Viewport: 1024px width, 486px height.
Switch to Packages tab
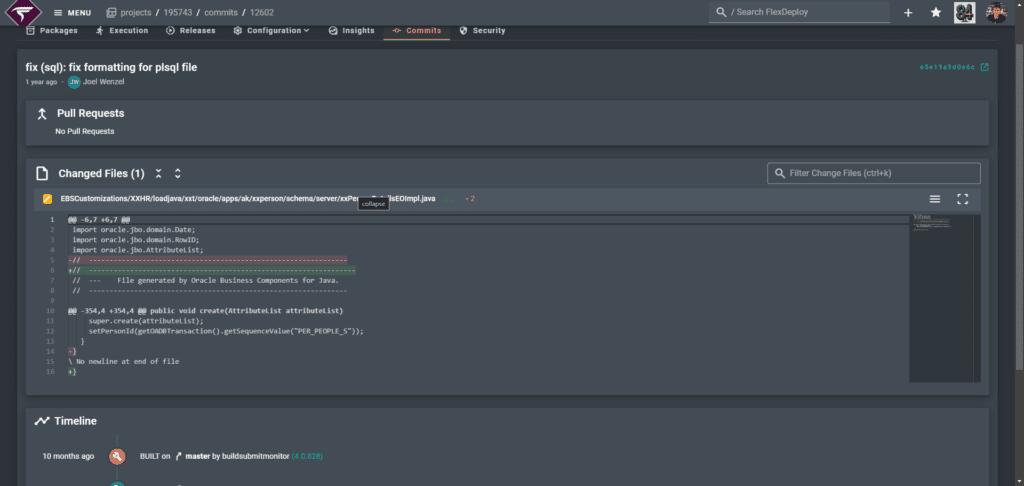[52, 30]
